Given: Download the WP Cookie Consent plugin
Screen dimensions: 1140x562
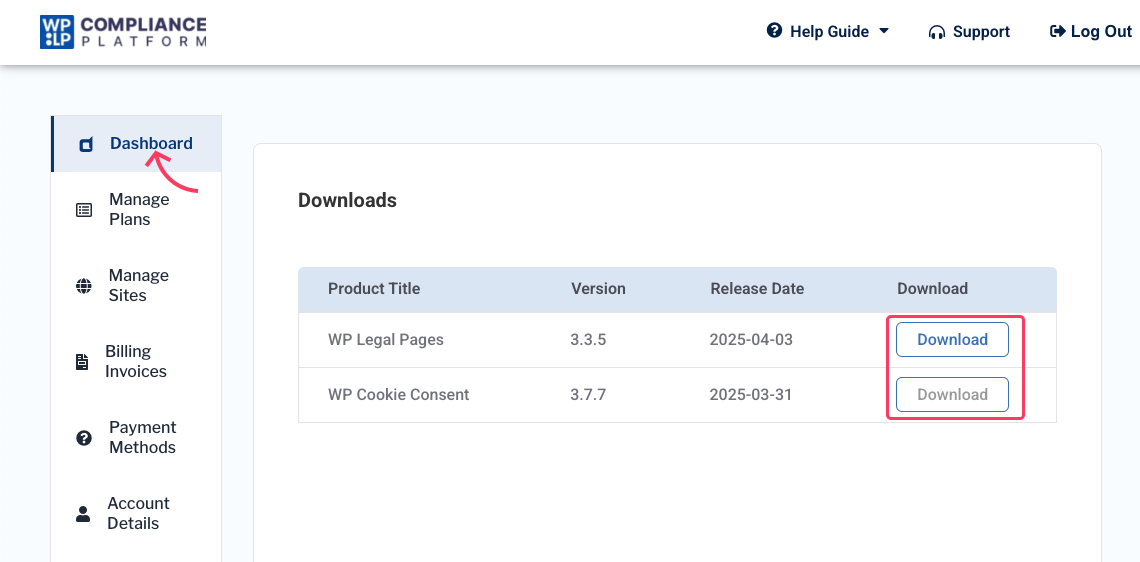Looking at the screenshot, I should click(952, 395).
